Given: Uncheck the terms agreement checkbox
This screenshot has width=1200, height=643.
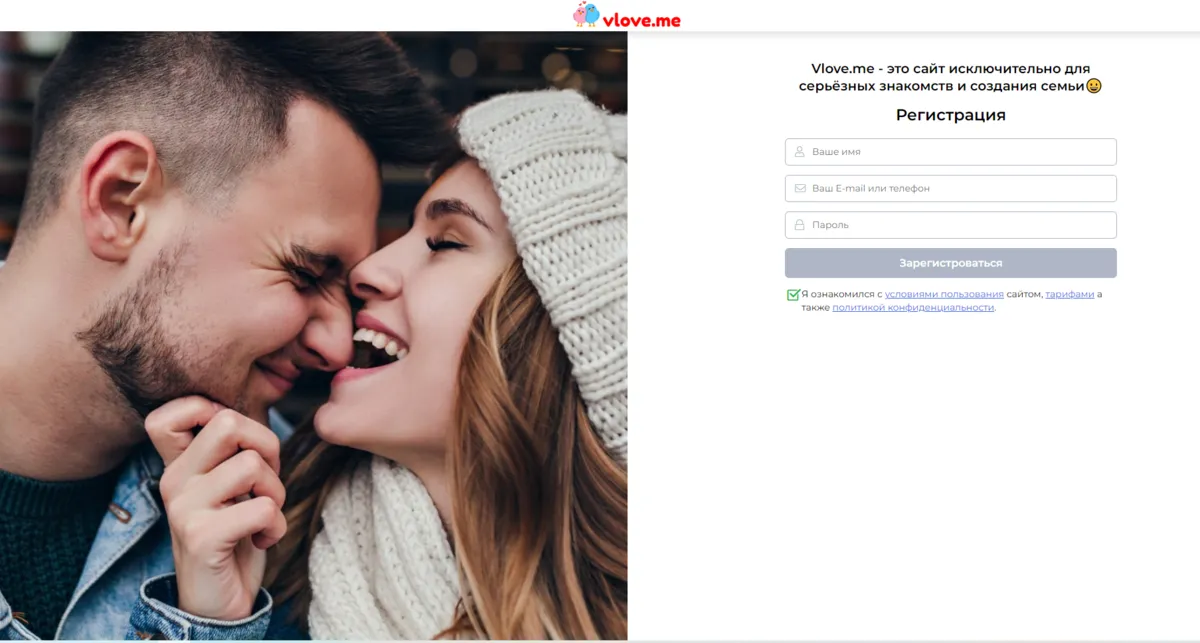Looking at the screenshot, I should [x=793, y=295].
